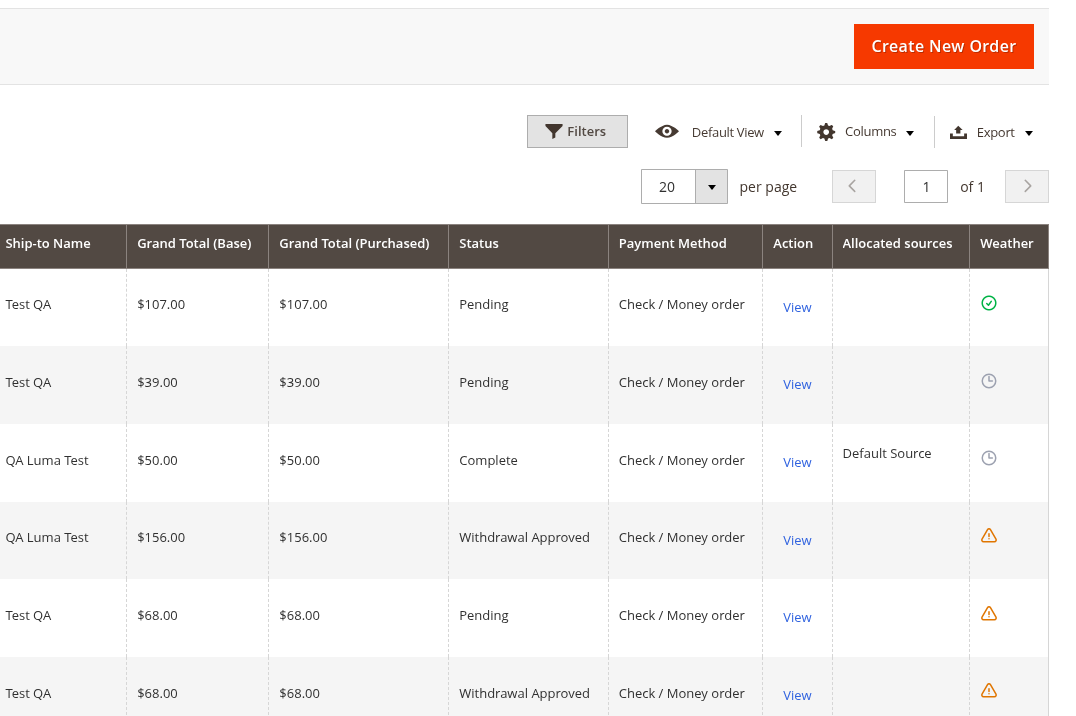This screenshot has width=1076, height=716.
Task: Click the 'of 1' page count text
Action: 972,187
